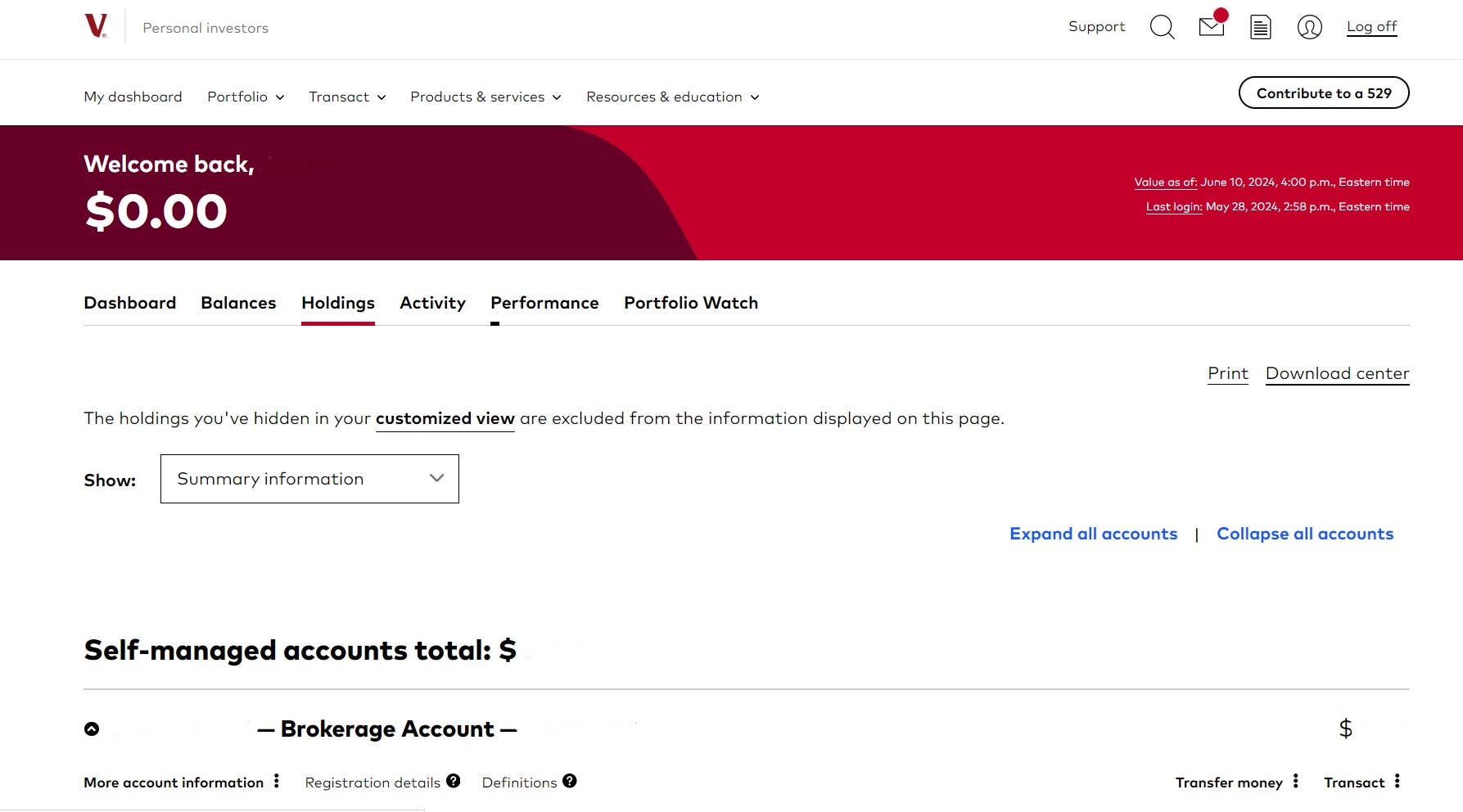
Task: Open More account information kebab menu
Action: (x=277, y=781)
